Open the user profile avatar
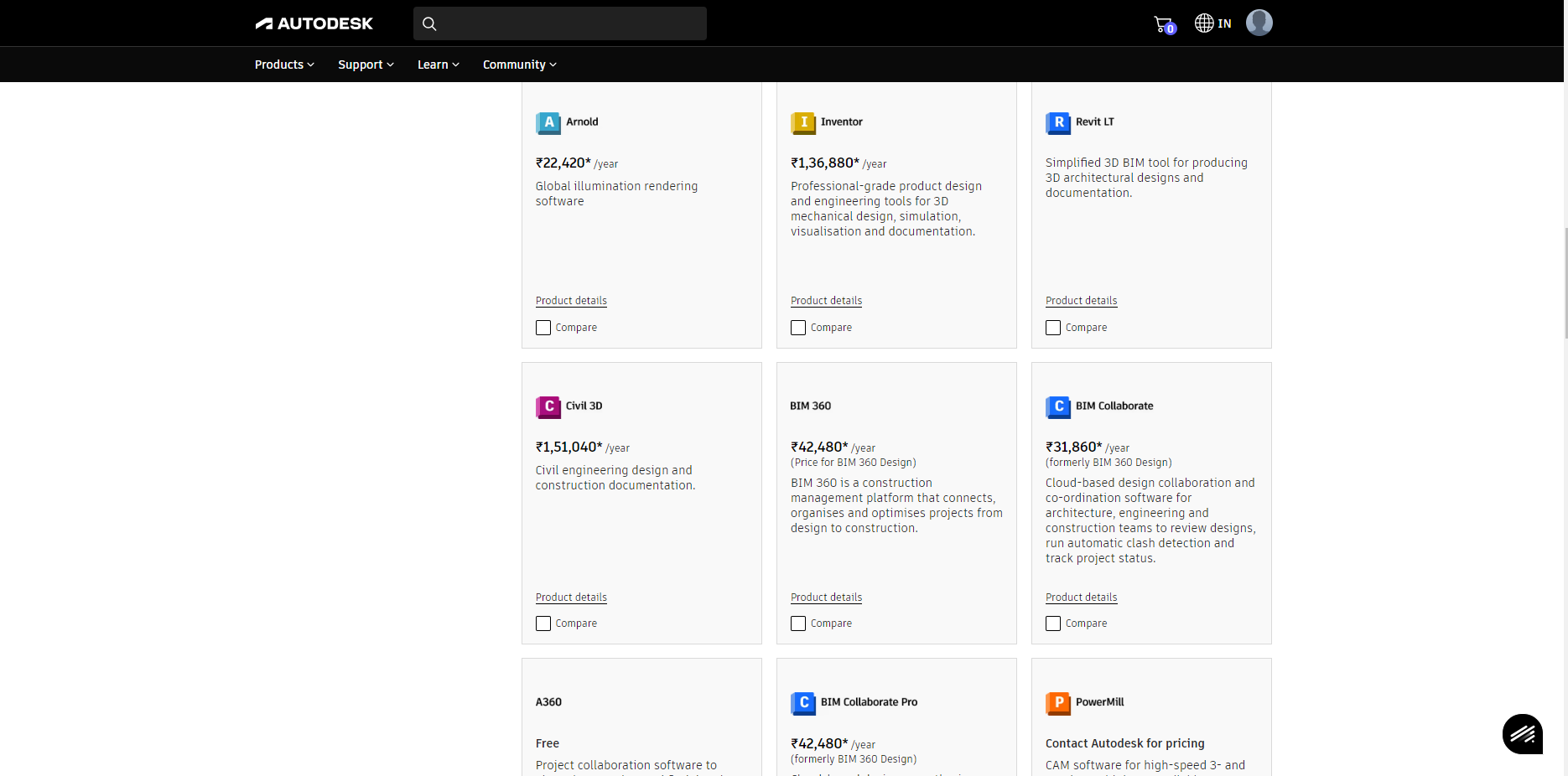Image resolution: width=1568 pixels, height=776 pixels. [1259, 23]
